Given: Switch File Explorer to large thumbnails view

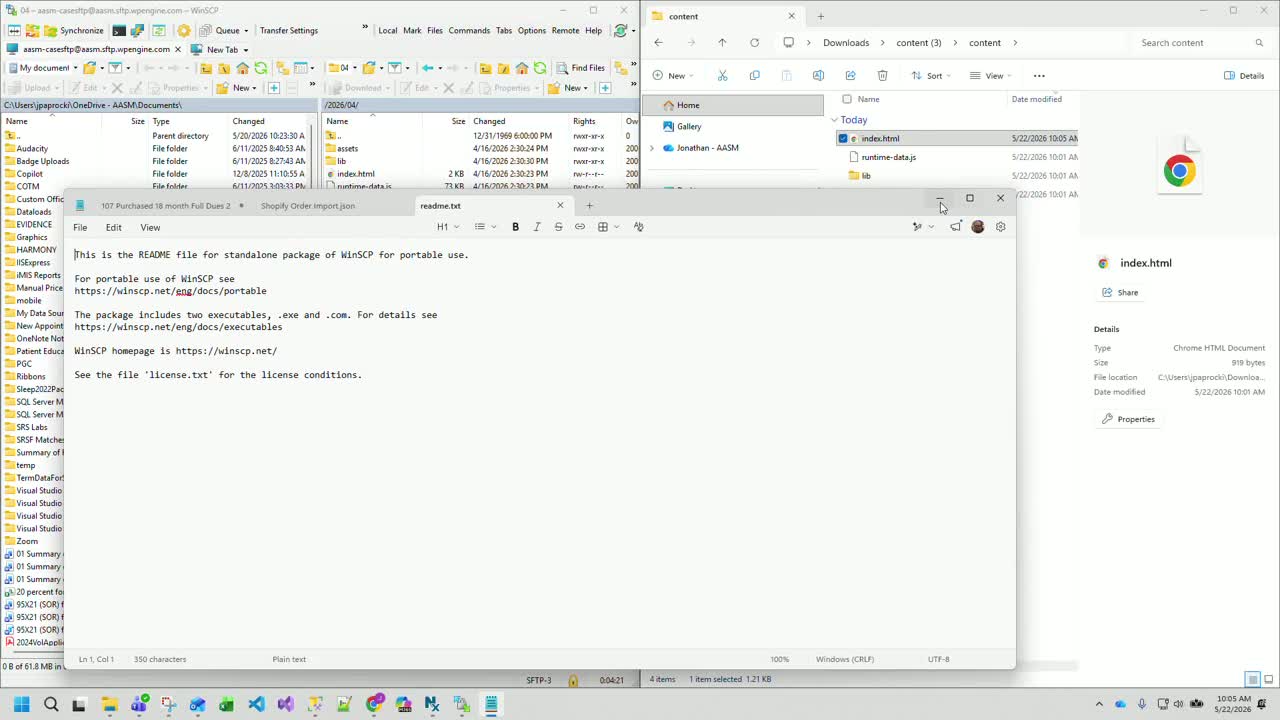Looking at the screenshot, I should (1267, 680).
